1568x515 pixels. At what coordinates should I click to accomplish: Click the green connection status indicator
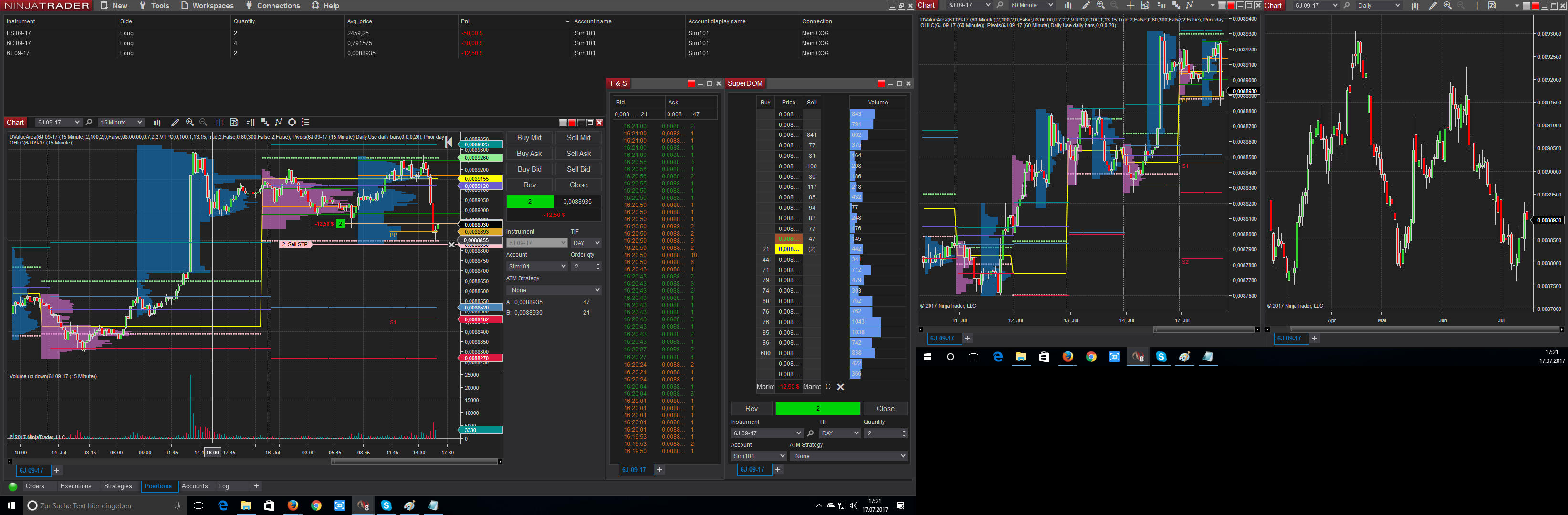coord(13,486)
